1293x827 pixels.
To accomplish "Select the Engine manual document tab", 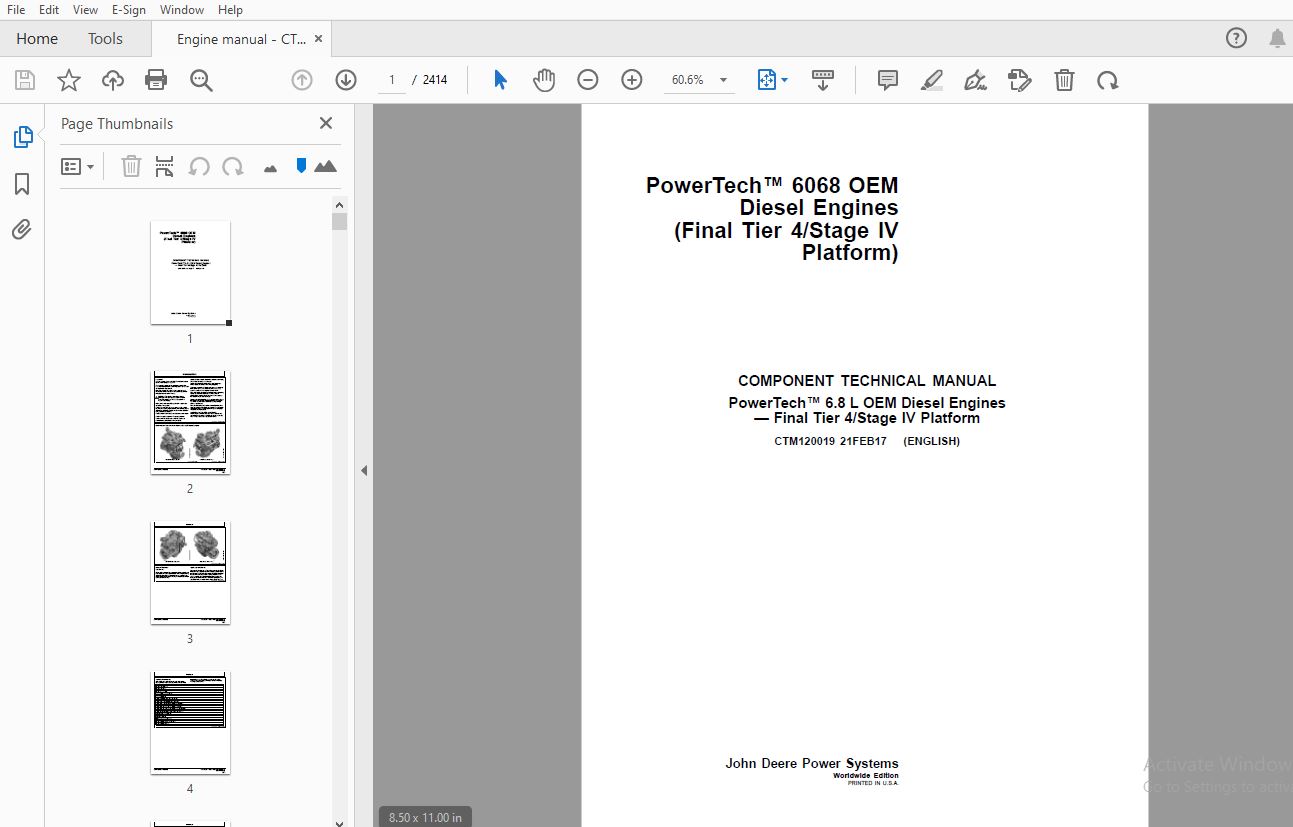I will [x=241, y=40].
